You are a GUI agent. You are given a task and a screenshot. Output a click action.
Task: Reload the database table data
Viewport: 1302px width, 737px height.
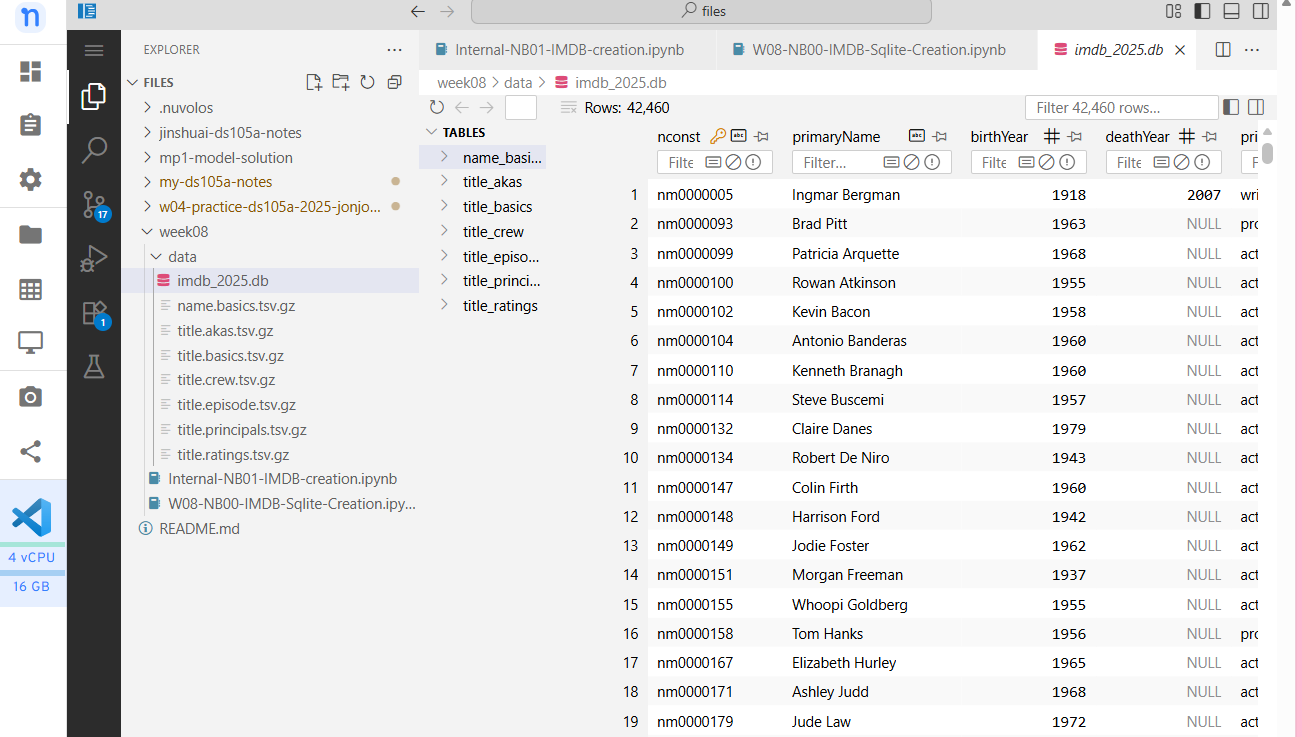(x=436, y=108)
